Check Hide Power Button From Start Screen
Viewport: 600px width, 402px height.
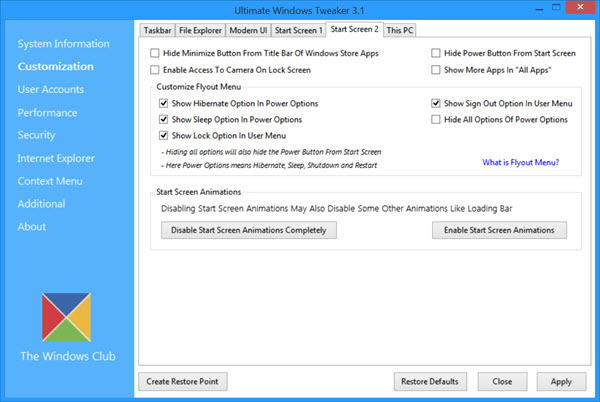click(435, 53)
